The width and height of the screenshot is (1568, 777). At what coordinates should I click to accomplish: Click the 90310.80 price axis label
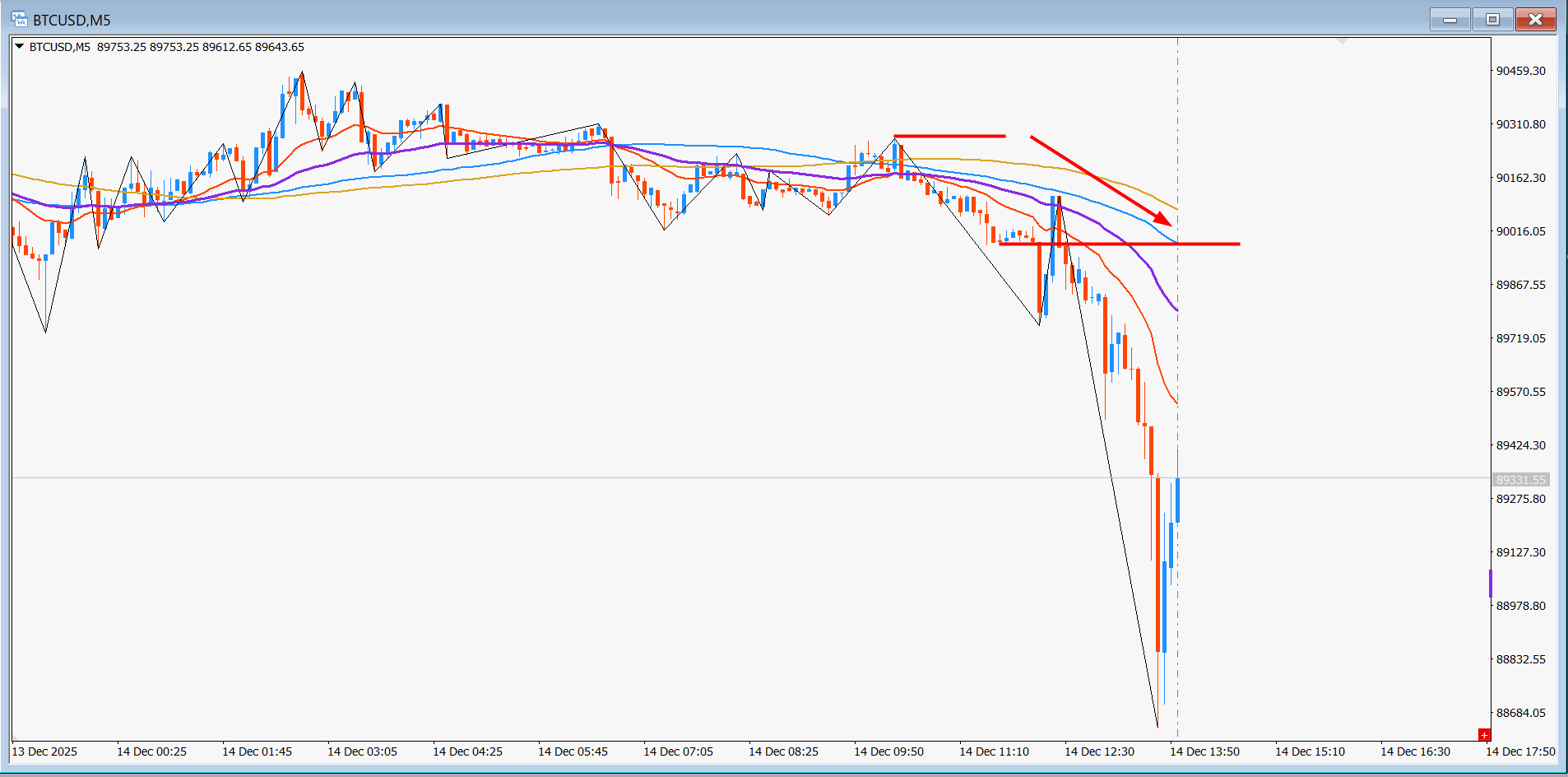click(1520, 124)
